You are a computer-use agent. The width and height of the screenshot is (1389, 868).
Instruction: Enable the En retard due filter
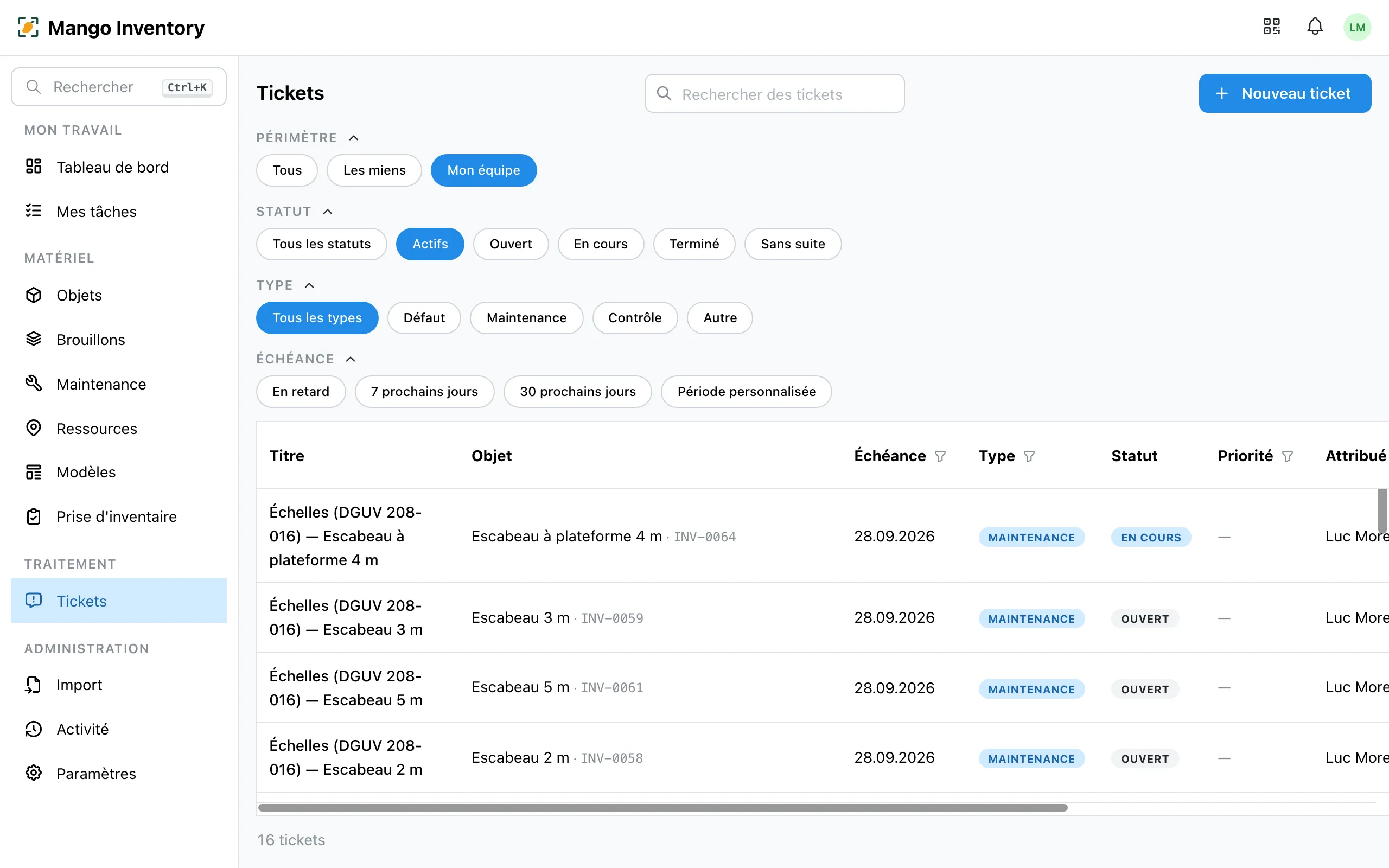[x=301, y=392]
